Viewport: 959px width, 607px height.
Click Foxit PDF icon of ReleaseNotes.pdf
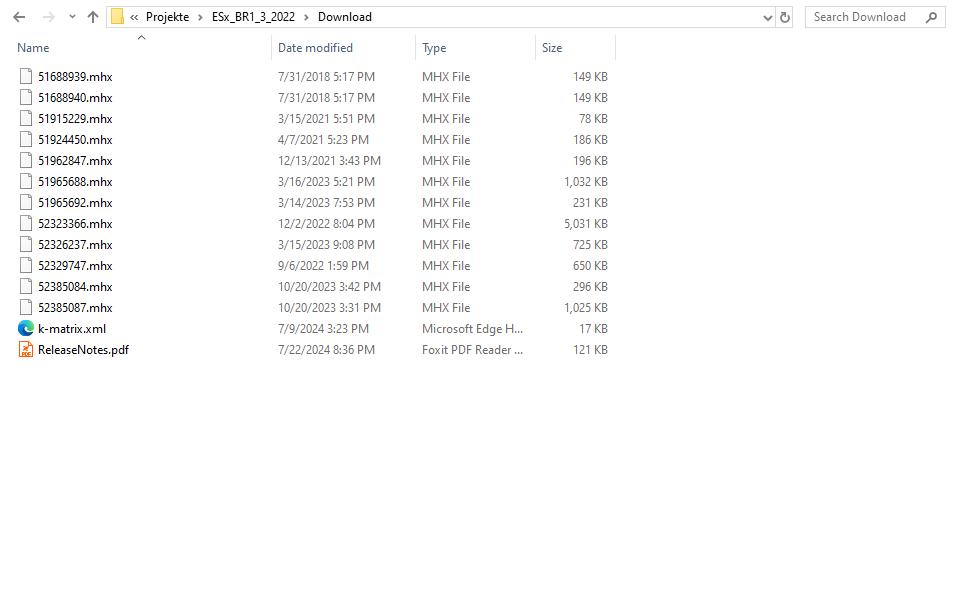[x=26, y=349]
